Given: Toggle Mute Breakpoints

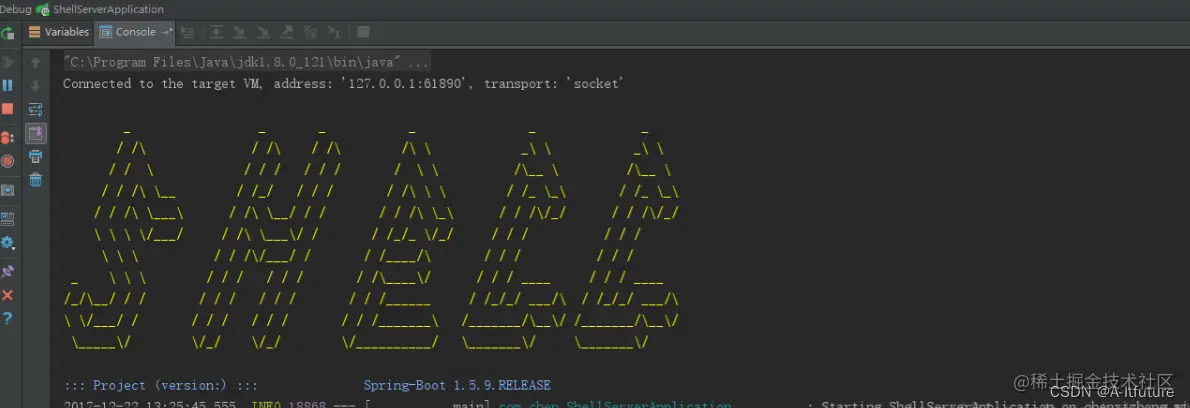Looking at the screenshot, I should click(x=7, y=161).
